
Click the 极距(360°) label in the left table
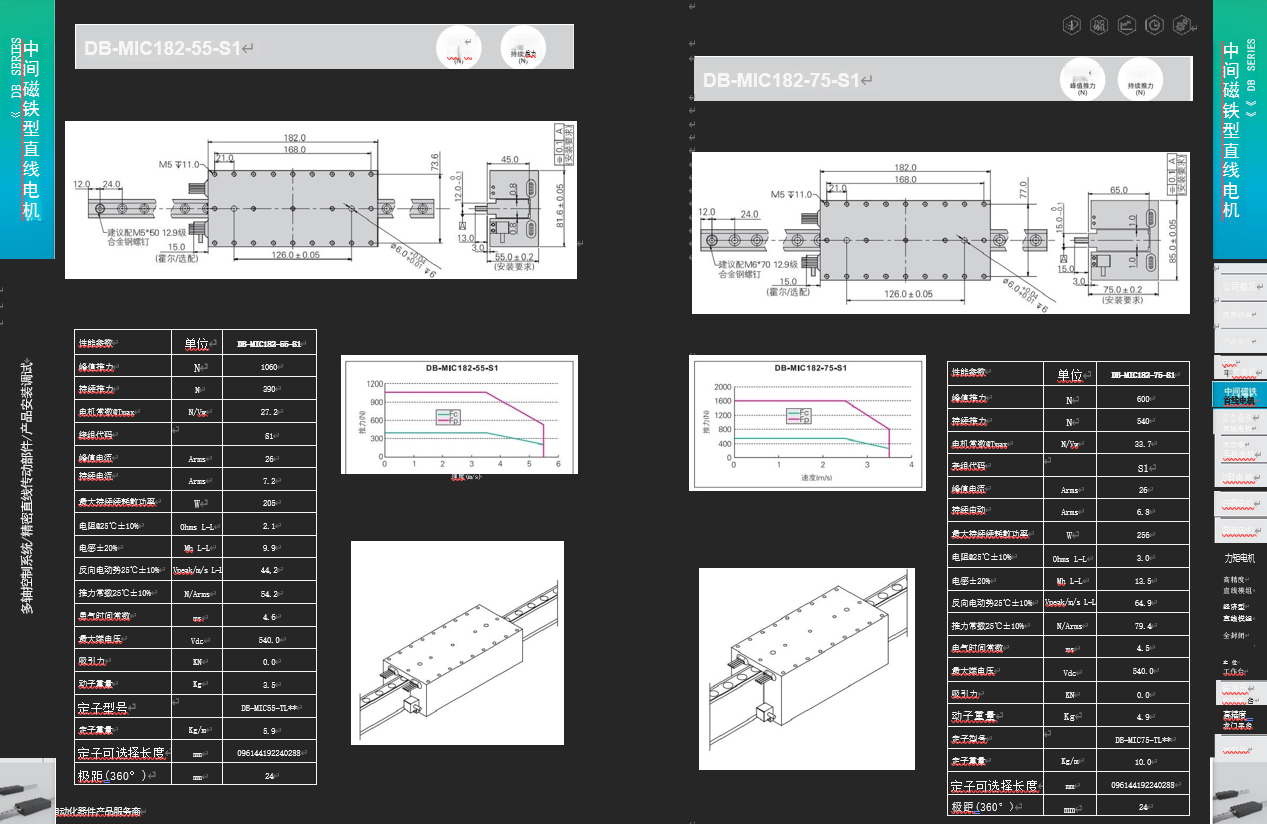point(114,775)
